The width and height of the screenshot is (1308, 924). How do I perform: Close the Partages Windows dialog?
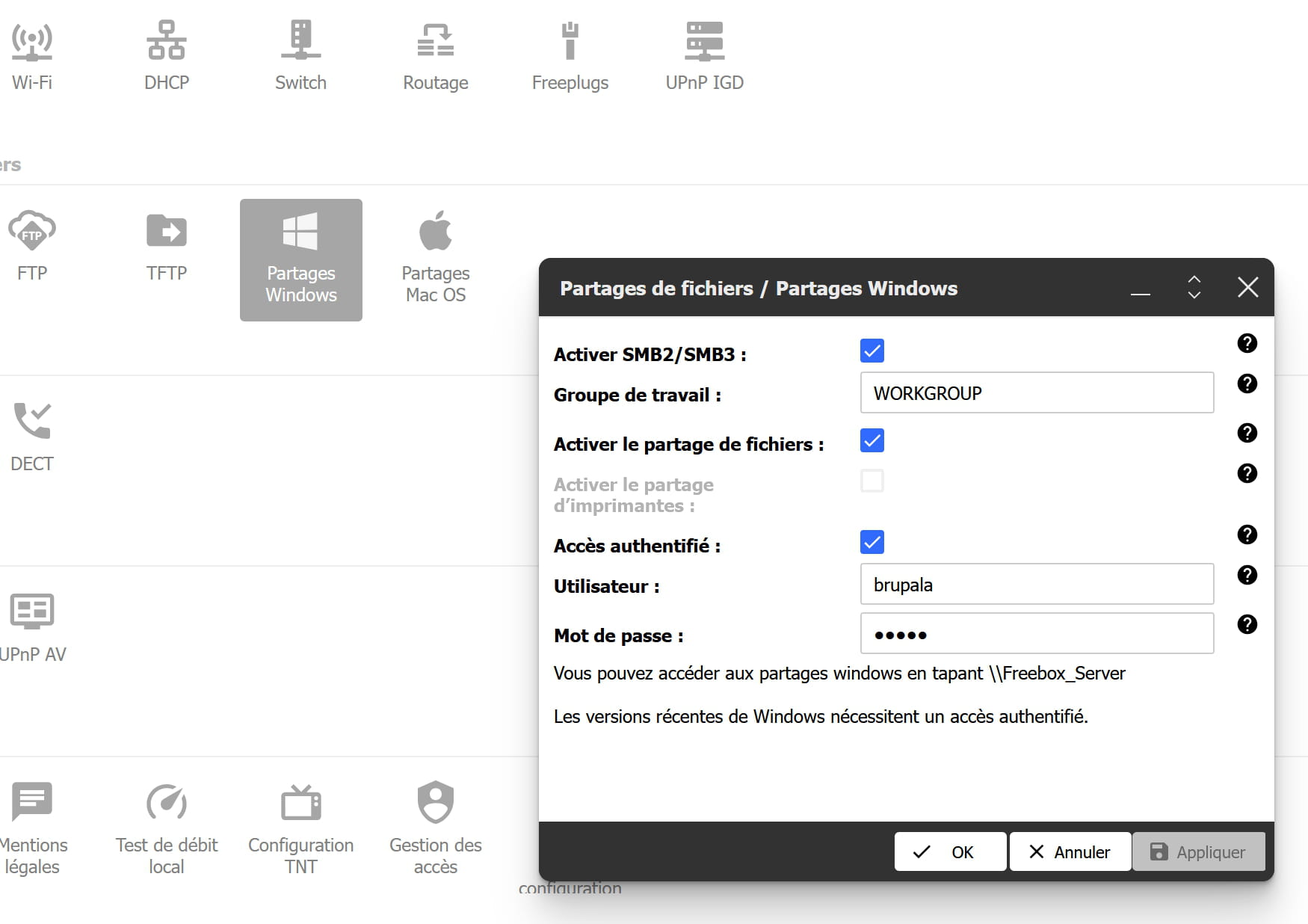1247,287
